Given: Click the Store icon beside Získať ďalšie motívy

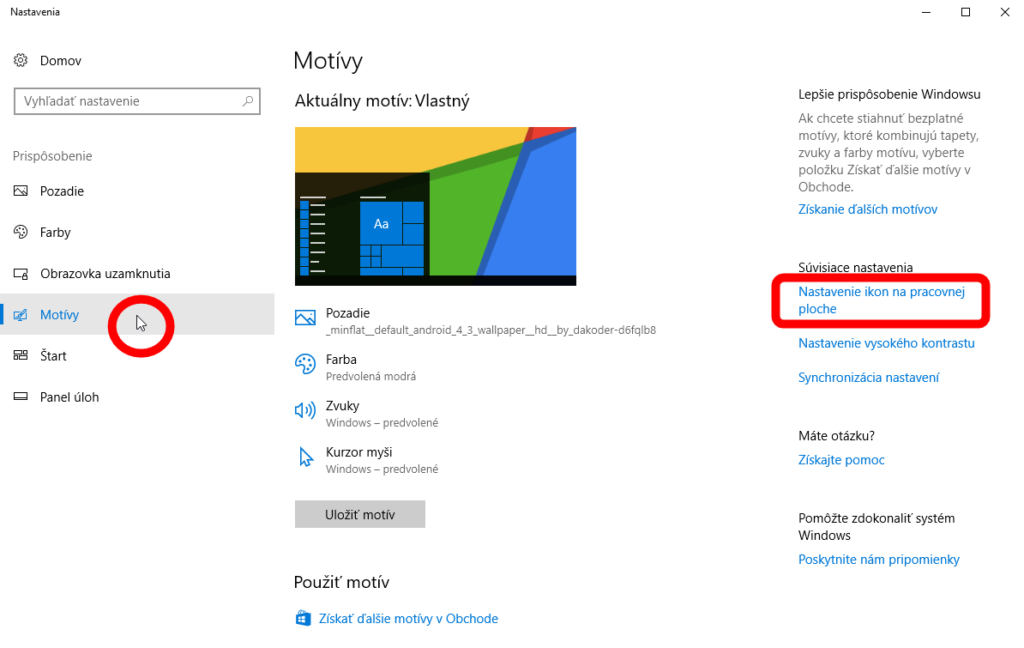Looking at the screenshot, I should (x=303, y=619).
